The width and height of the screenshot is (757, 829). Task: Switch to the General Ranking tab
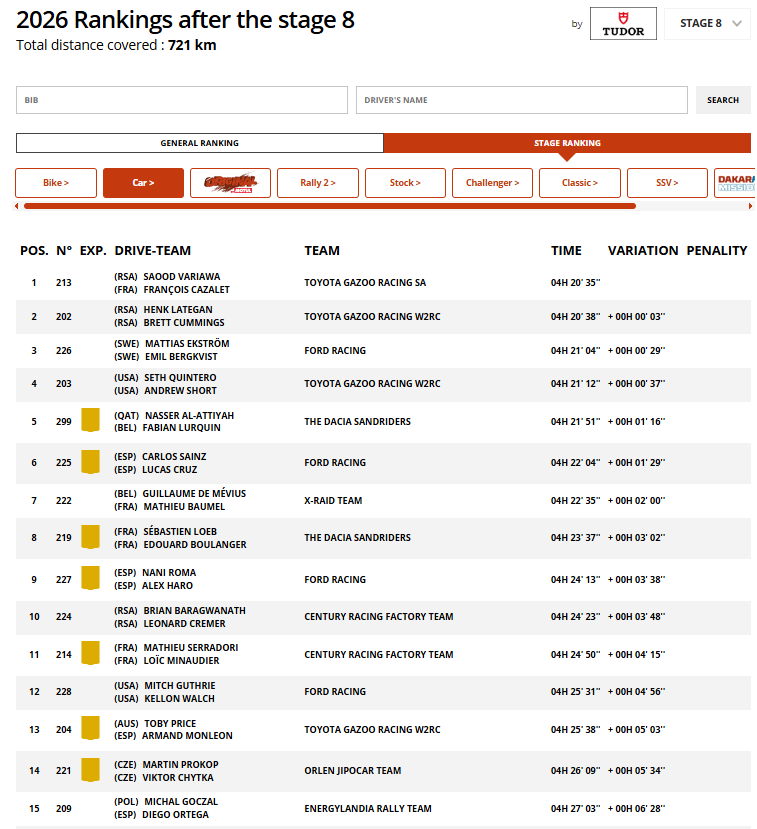(x=200, y=143)
